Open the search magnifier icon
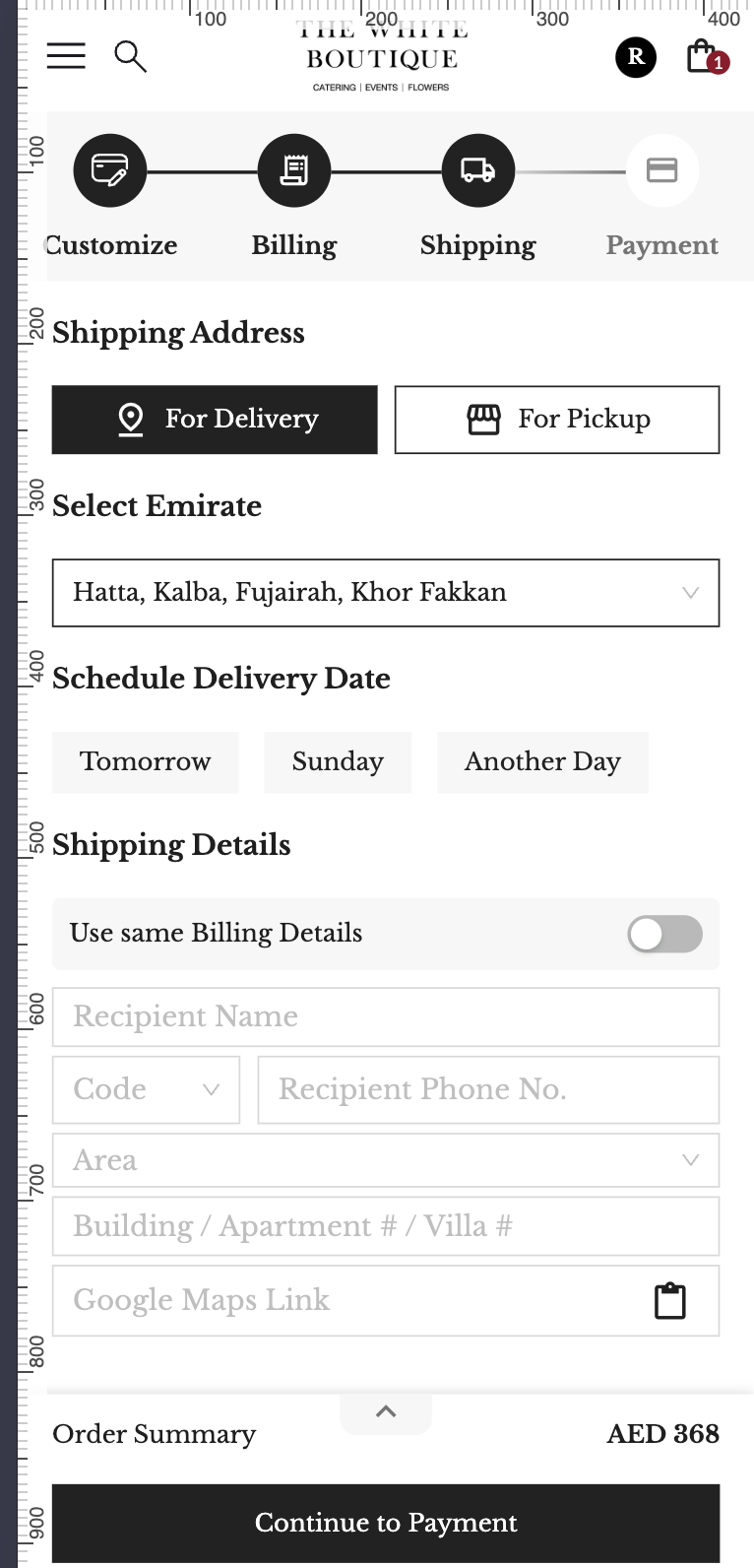This screenshot has width=754, height=1568. (130, 57)
